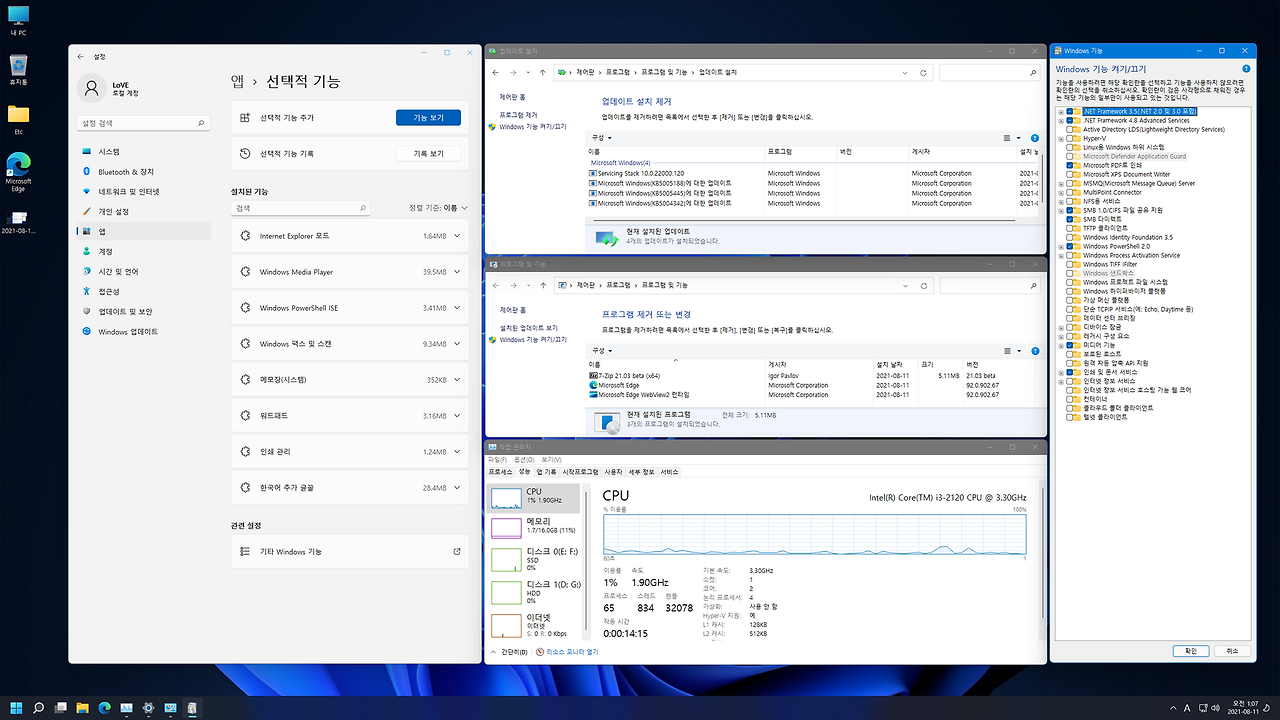The height and width of the screenshot is (720, 1280).
Task: Click the Settings gear icon on taskbar
Action: coord(148,708)
